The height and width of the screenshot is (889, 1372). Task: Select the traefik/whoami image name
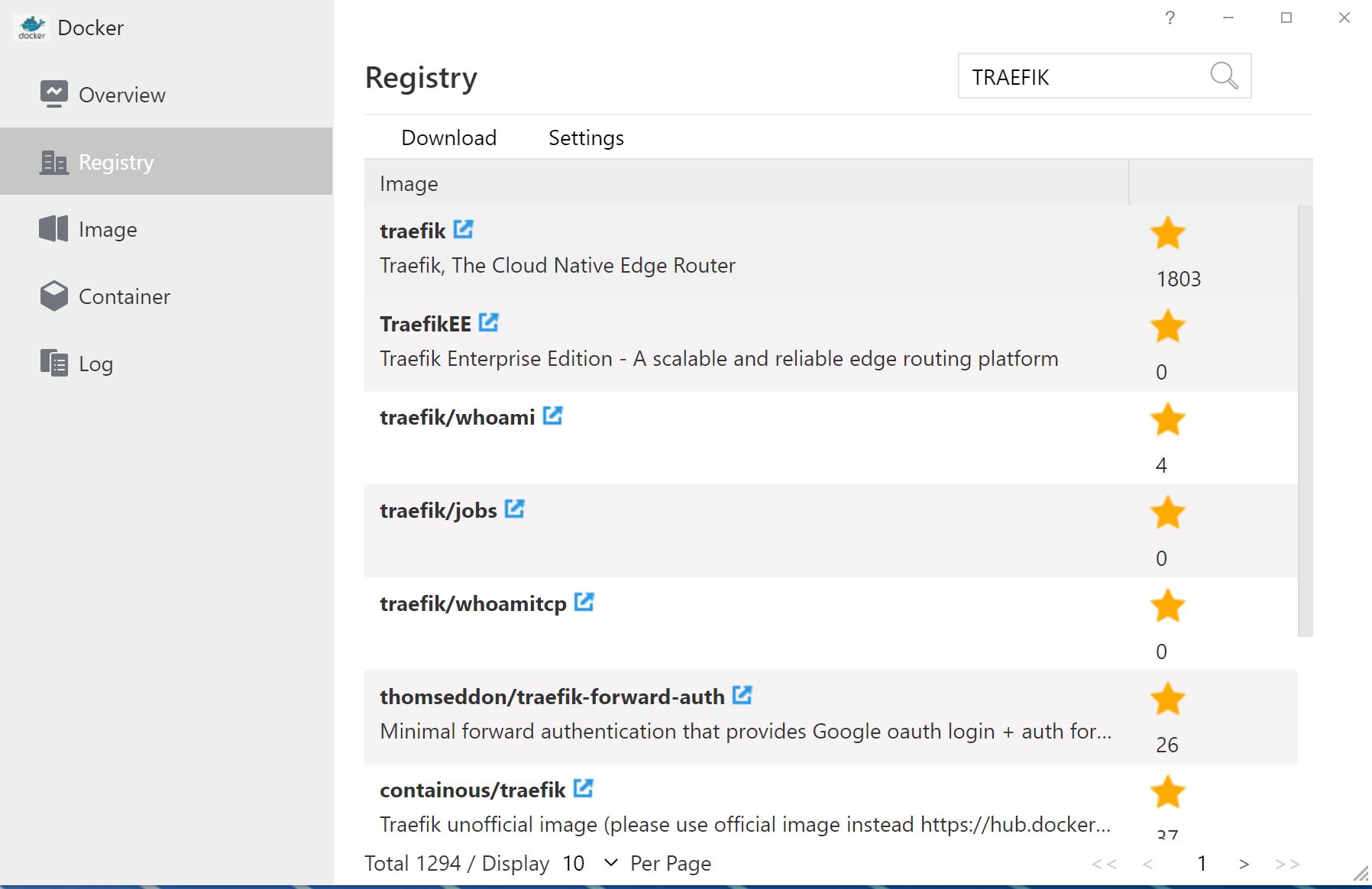[458, 417]
